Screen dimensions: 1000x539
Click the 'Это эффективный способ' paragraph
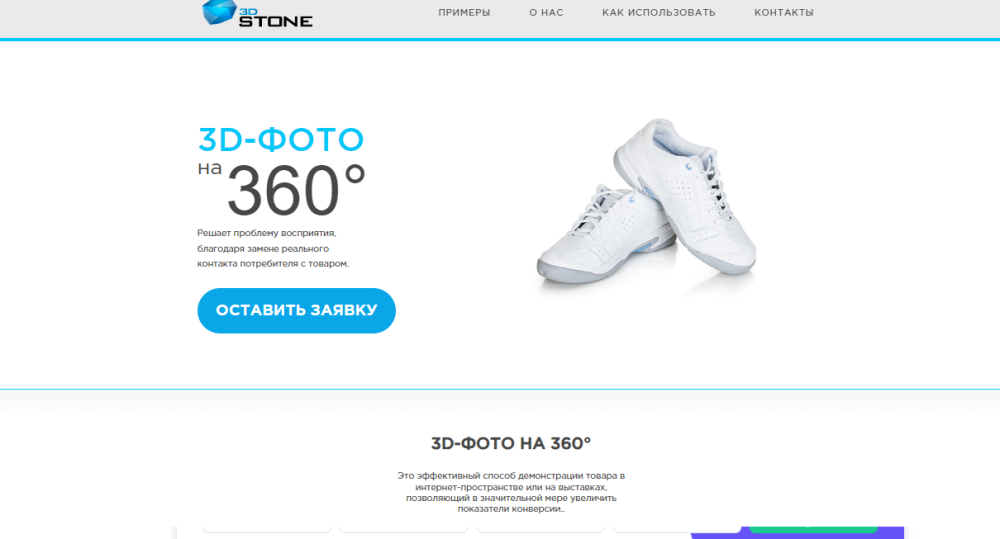point(511,491)
